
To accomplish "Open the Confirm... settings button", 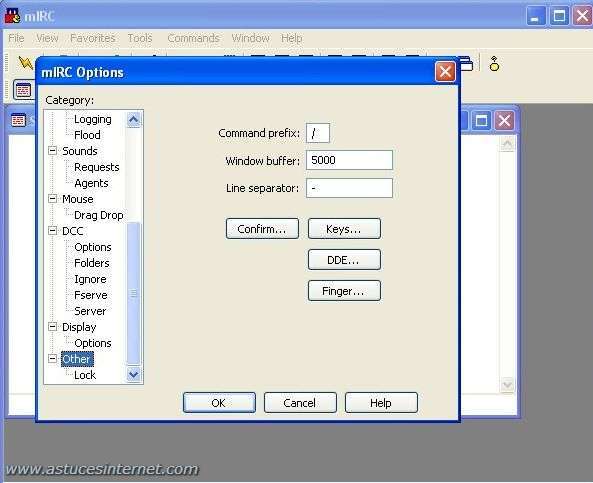I will click(262, 228).
